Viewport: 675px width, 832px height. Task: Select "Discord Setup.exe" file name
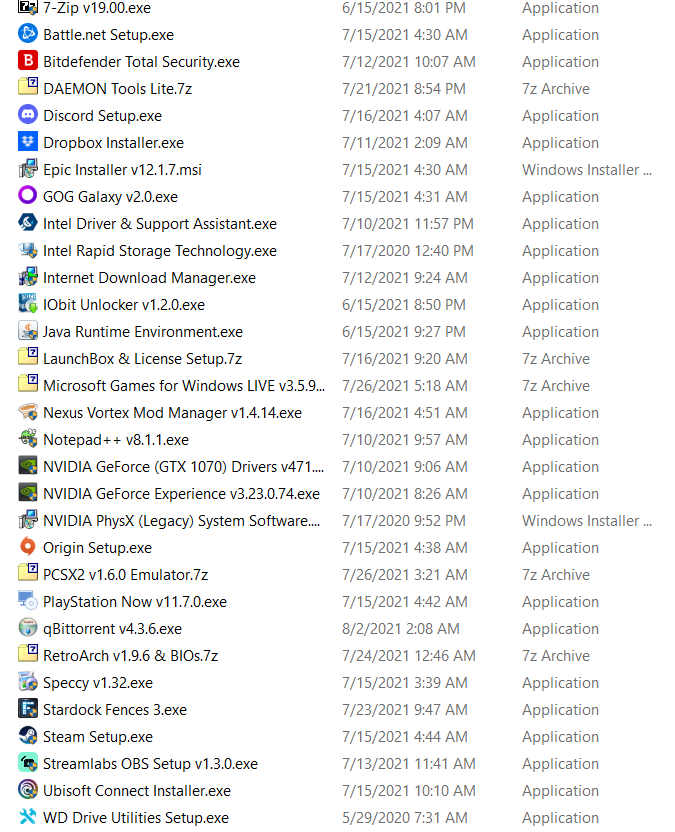point(102,116)
